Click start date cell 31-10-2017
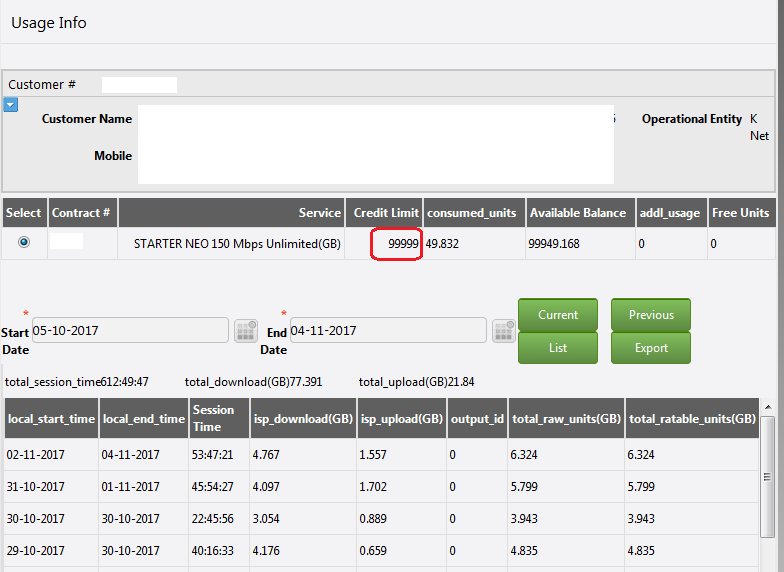 tap(36, 487)
